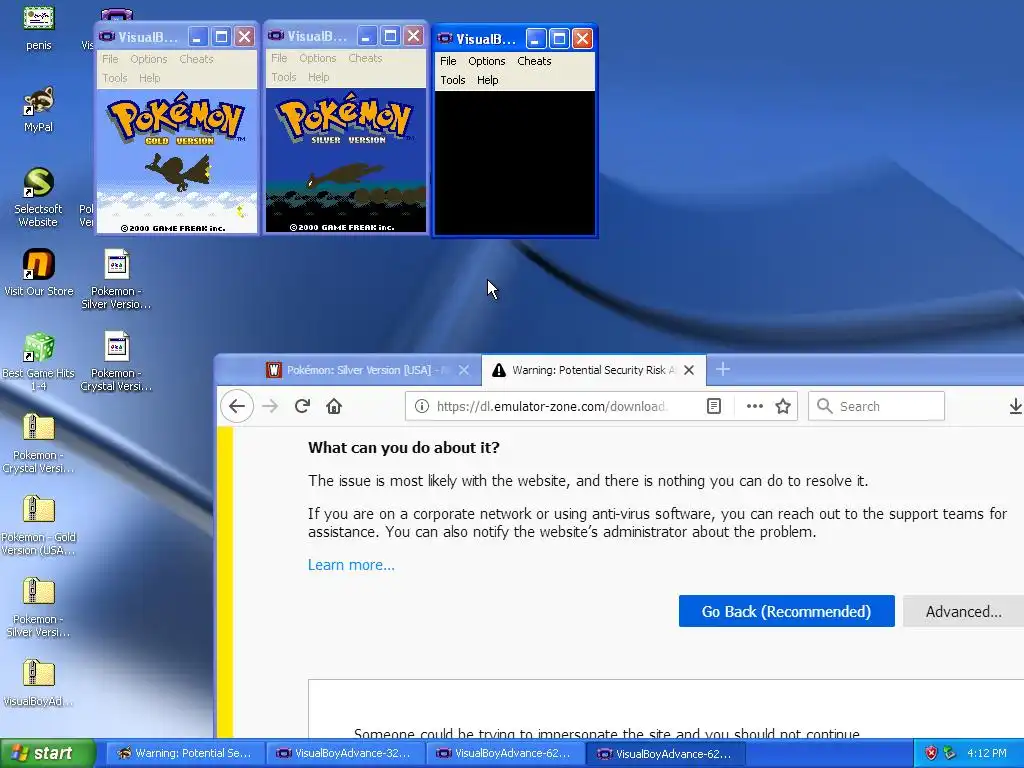Click the browser URL address field

(552, 406)
